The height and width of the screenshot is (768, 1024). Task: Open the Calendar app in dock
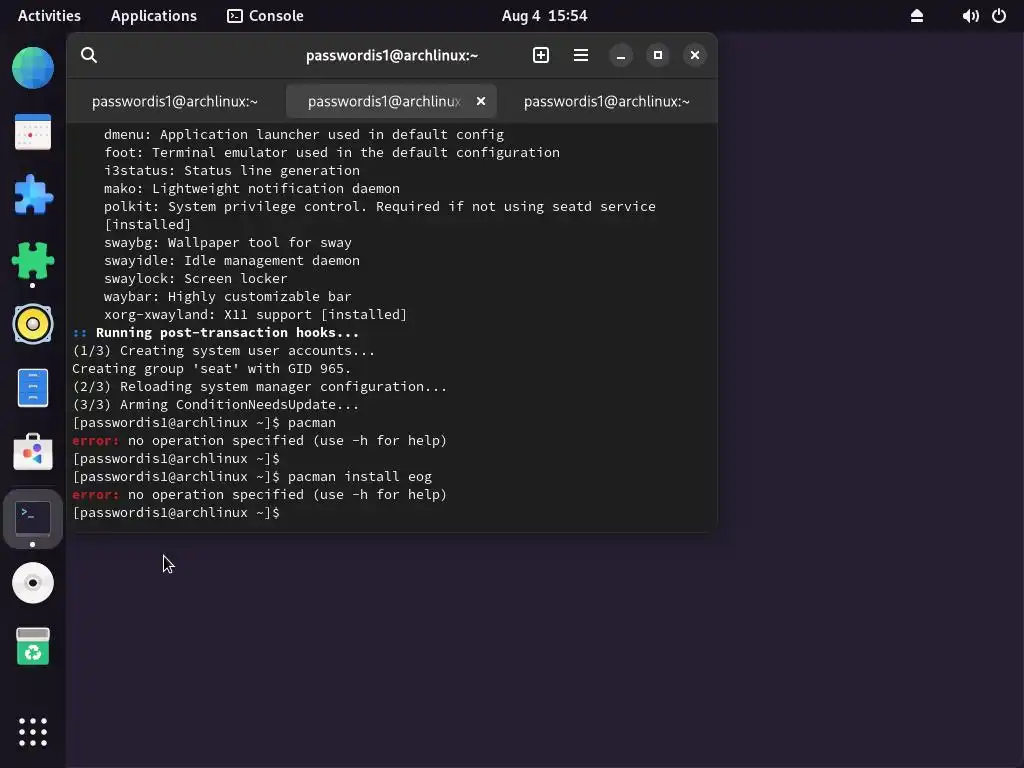coord(33,132)
